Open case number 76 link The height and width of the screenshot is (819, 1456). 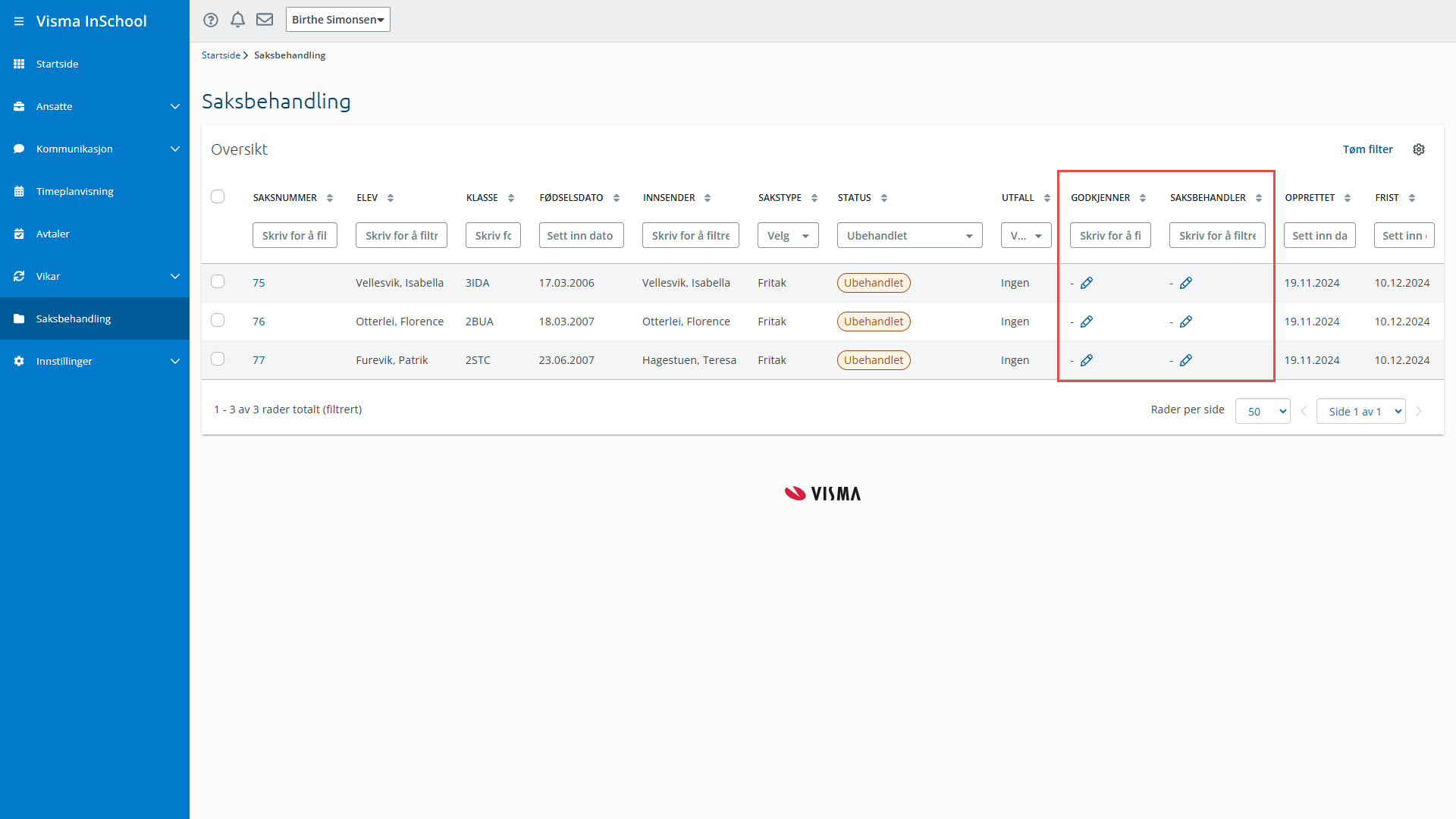click(259, 322)
